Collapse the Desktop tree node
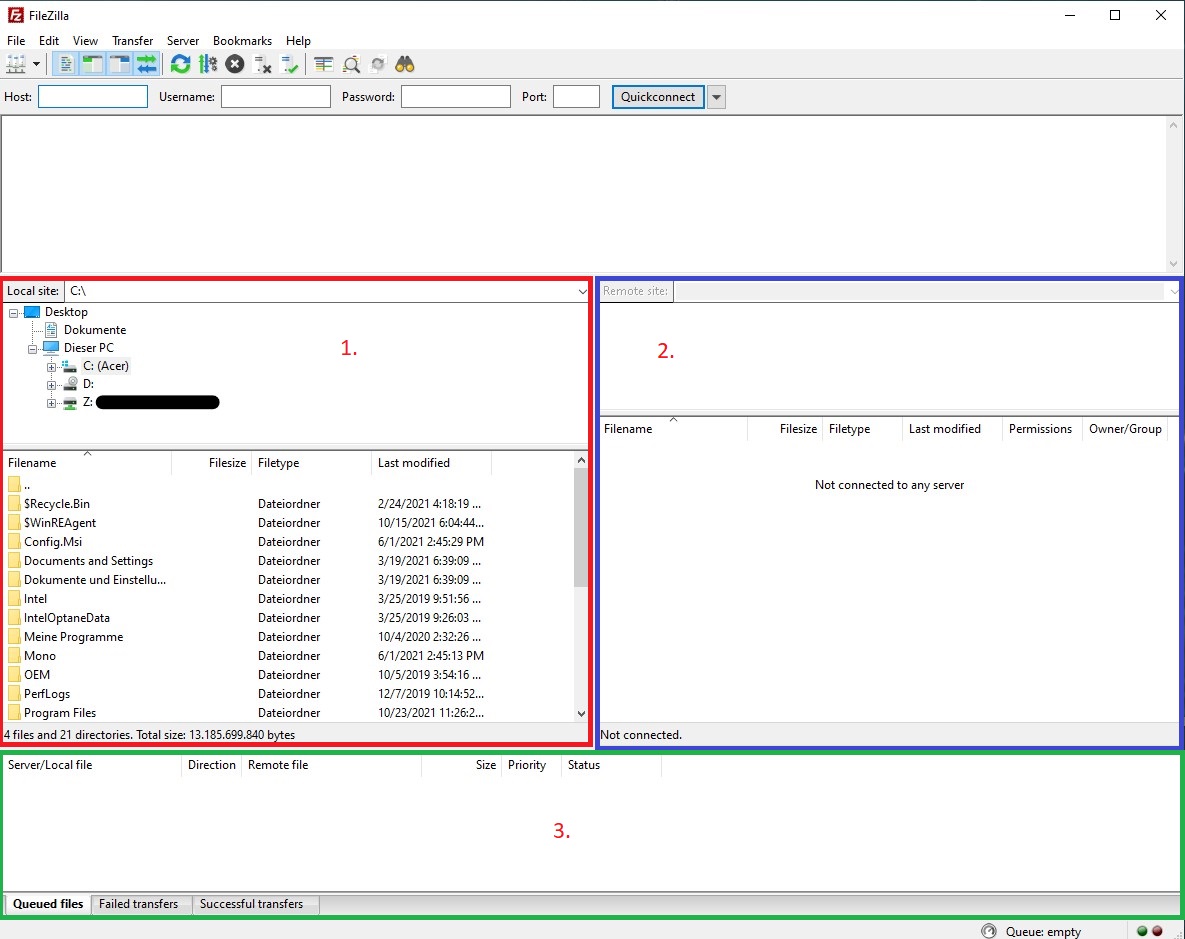The width and height of the screenshot is (1185, 939). pyautogui.click(x=13, y=312)
